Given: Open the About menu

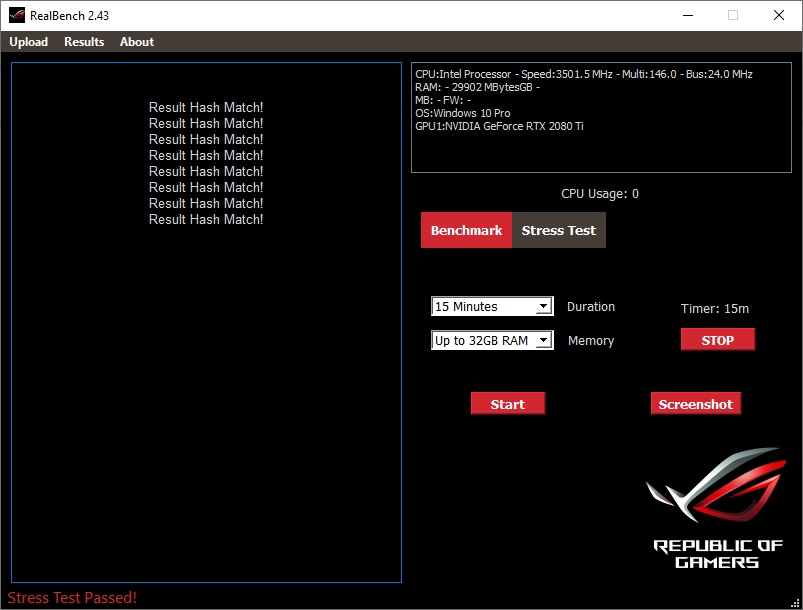Looking at the screenshot, I should 137,42.
